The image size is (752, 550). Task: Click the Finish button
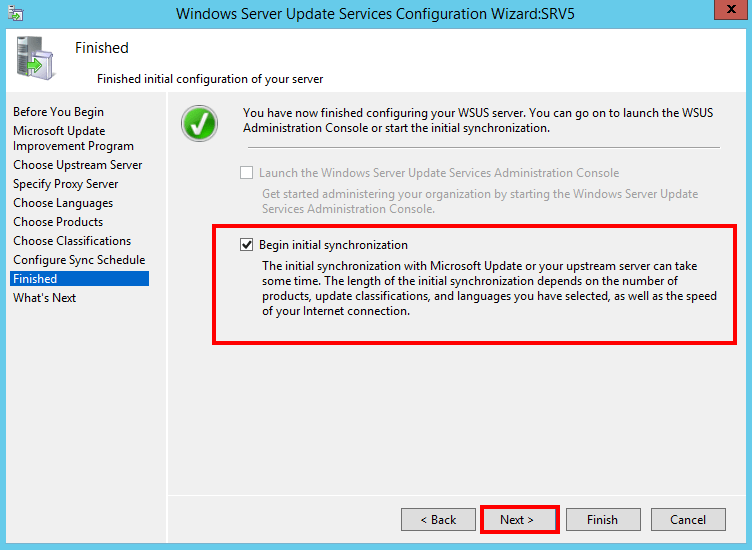tap(603, 520)
